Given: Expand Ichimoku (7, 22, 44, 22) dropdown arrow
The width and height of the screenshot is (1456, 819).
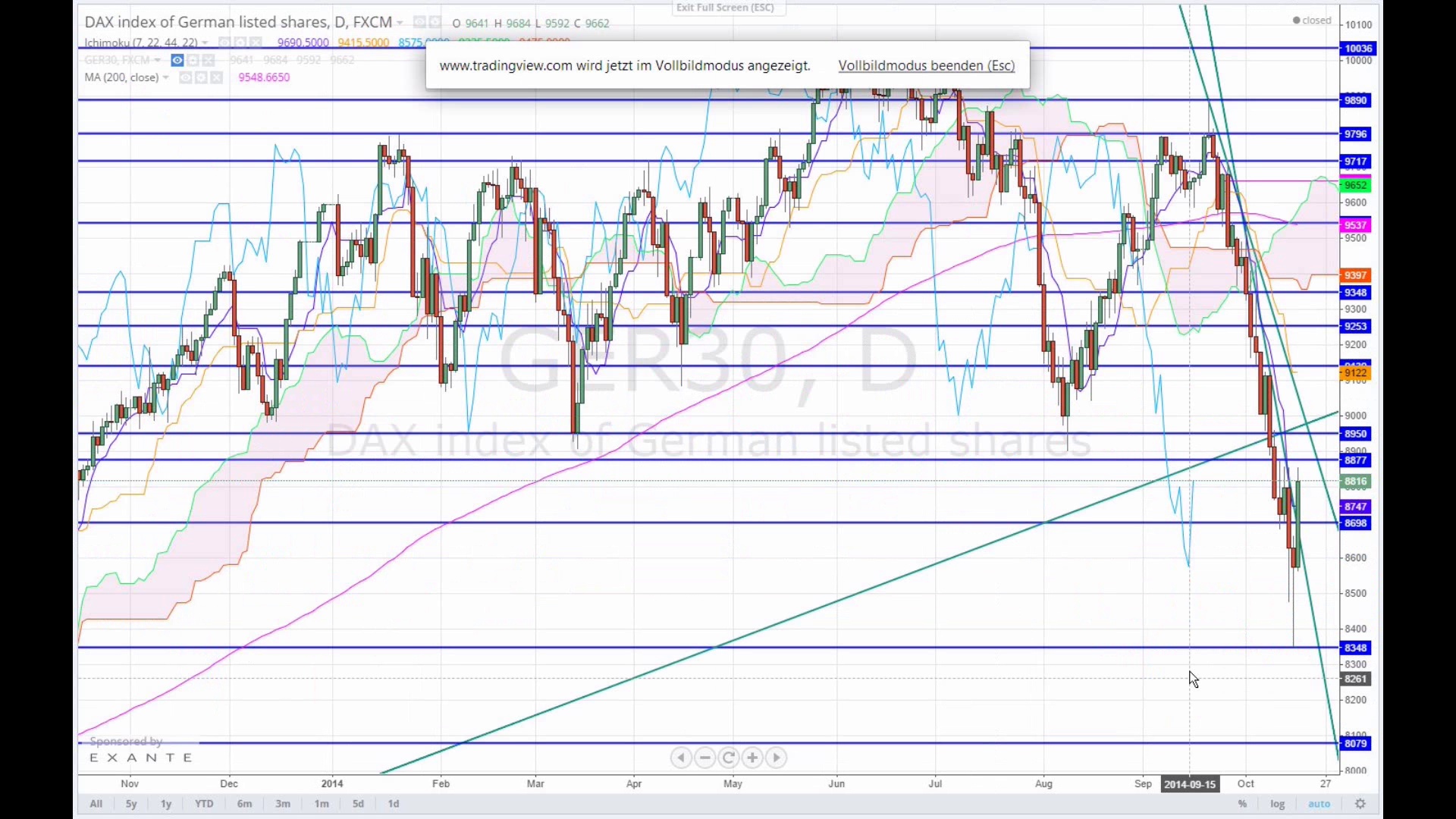Looking at the screenshot, I should (205, 42).
